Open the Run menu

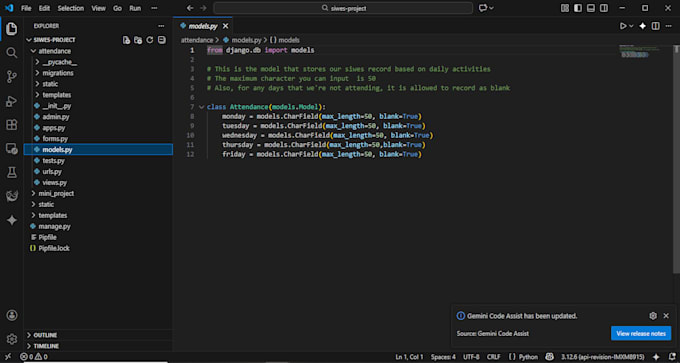(x=135, y=8)
